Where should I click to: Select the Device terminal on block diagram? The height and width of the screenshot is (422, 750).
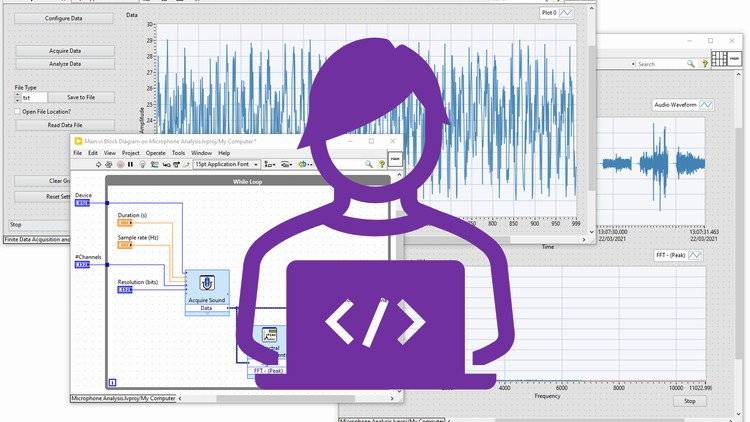tap(82, 203)
